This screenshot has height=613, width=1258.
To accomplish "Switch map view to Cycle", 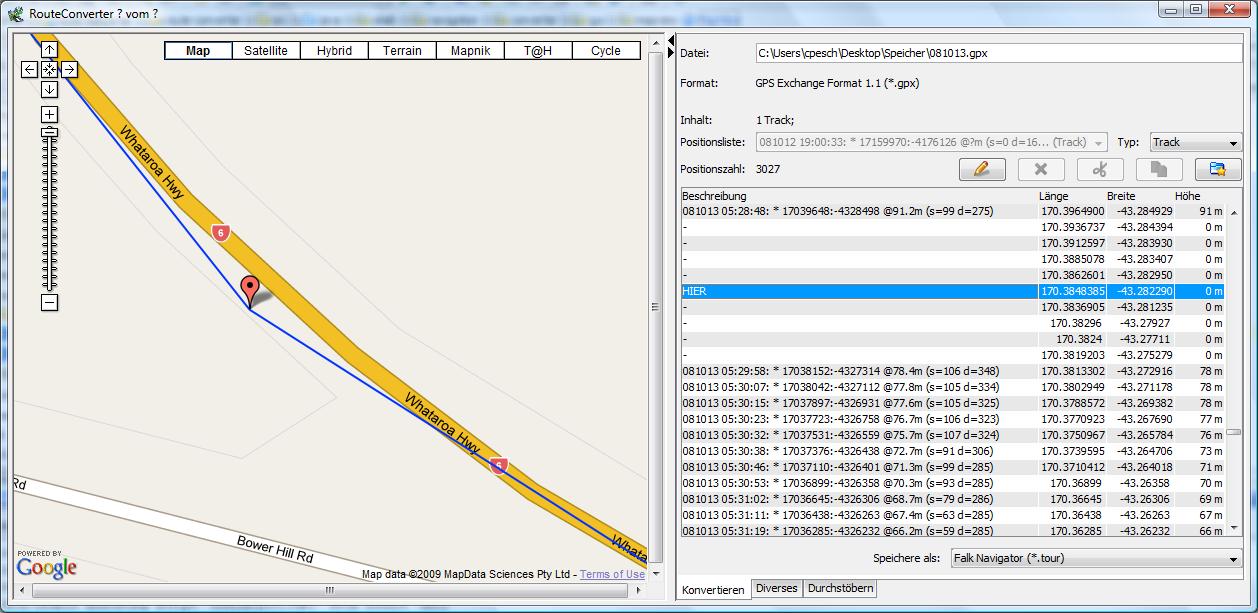I will [x=606, y=51].
